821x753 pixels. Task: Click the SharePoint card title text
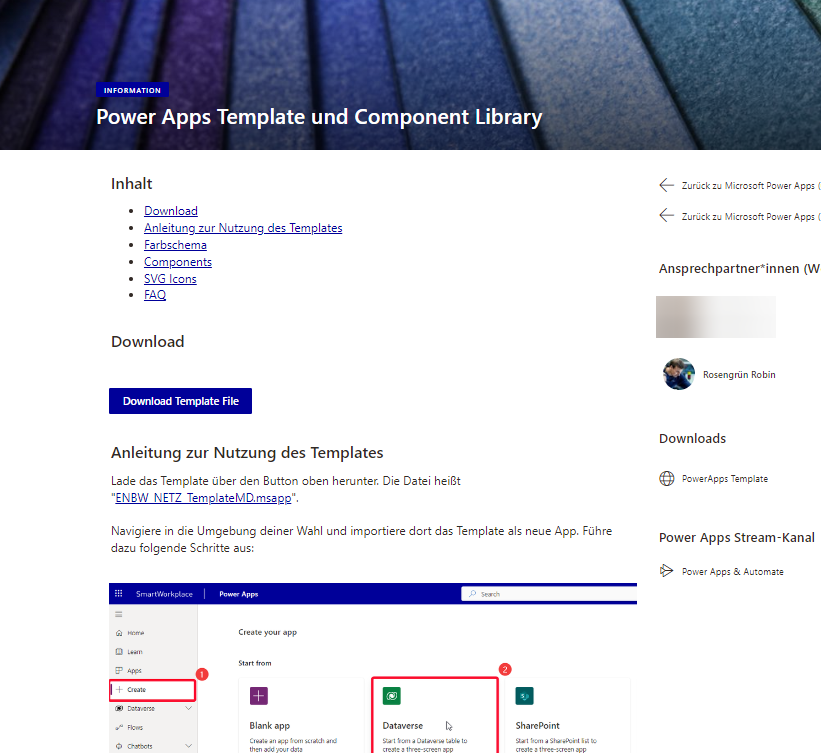537,725
